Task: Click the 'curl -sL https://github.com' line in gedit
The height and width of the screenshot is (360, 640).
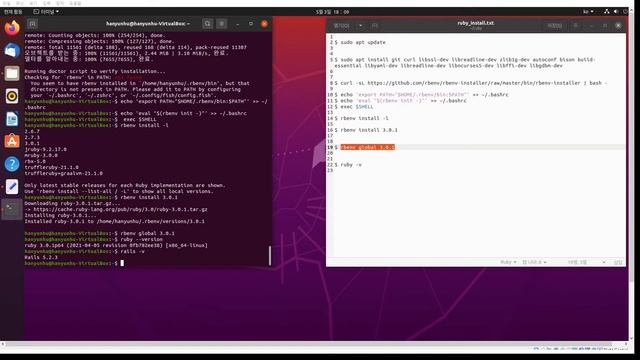Action: coord(471,83)
